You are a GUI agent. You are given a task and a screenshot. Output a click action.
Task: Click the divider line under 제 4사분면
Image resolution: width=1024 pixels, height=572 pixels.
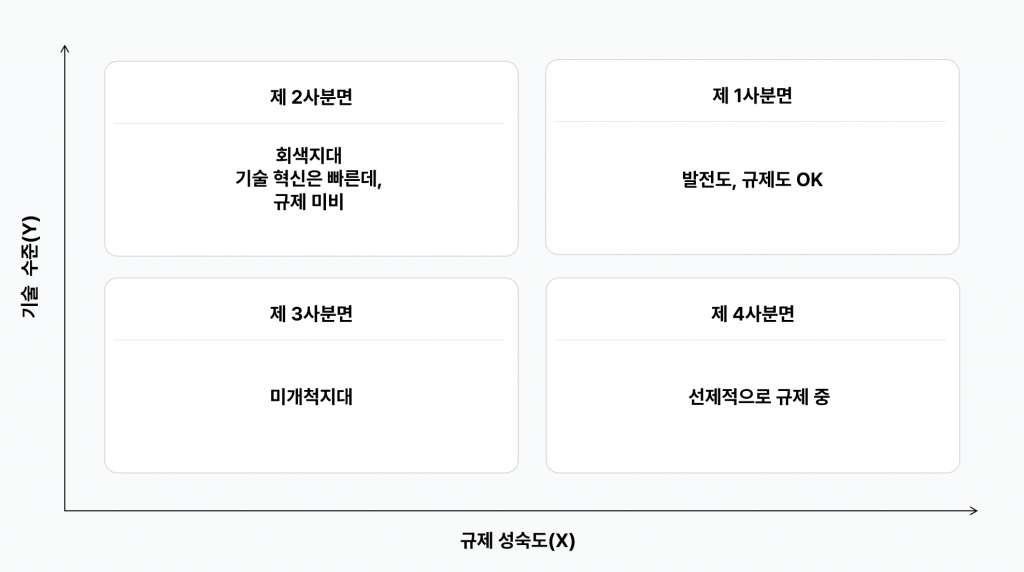click(x=750, y=340)
